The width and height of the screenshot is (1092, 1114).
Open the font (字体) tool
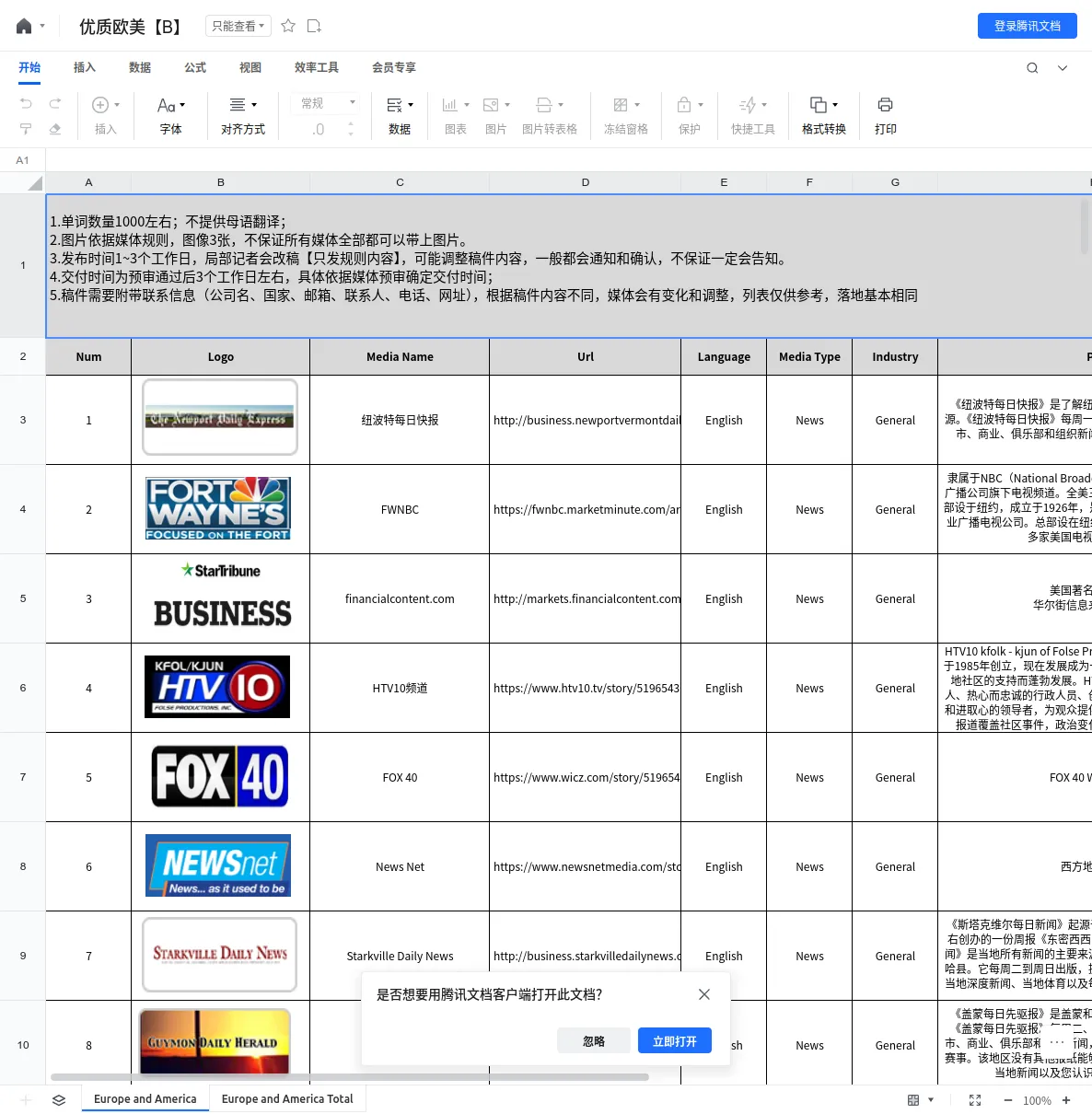click(x=171, y=116)
